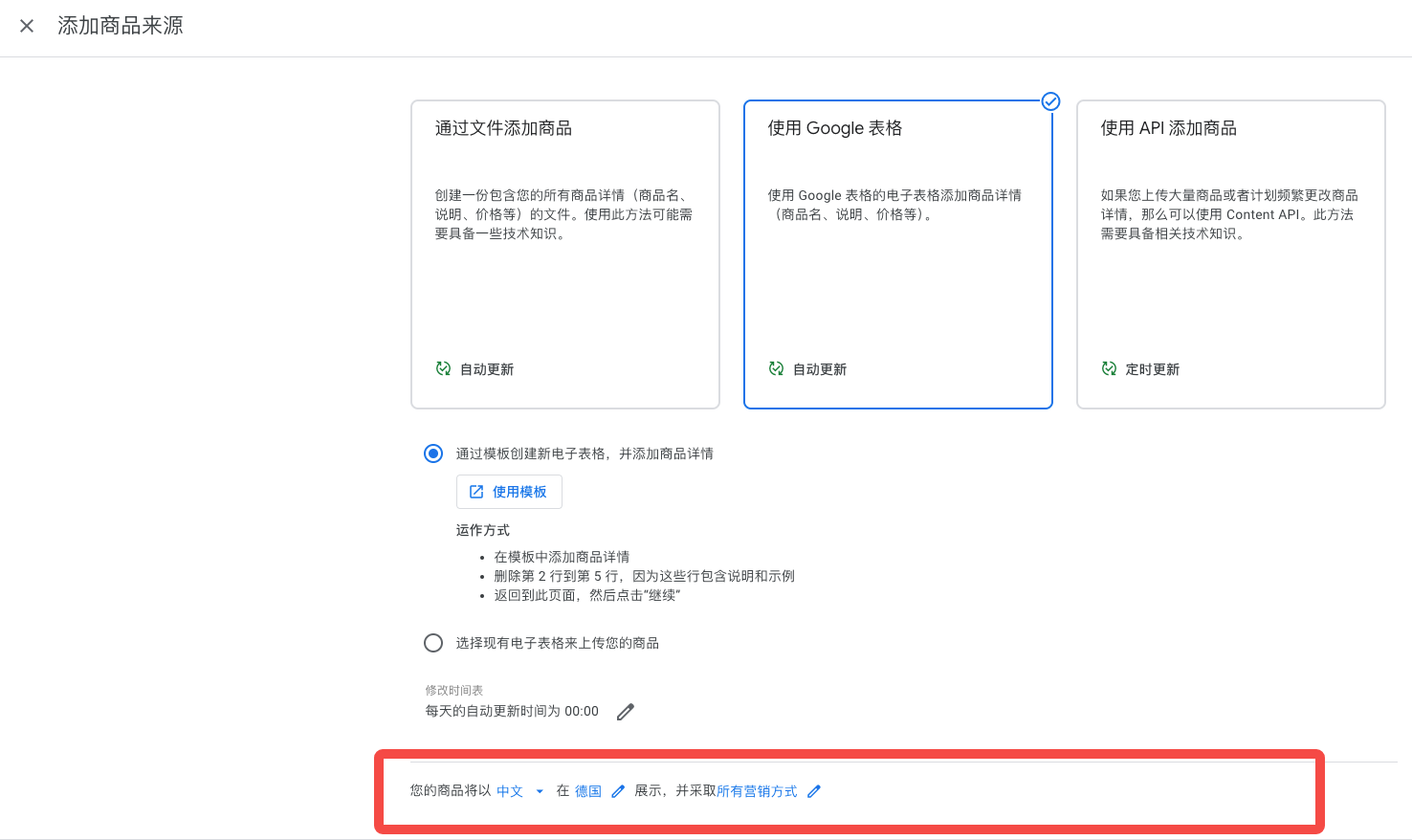Select the 使用 API 添加商品 card
The image size is (1412, 840).
click(1230, 254)
